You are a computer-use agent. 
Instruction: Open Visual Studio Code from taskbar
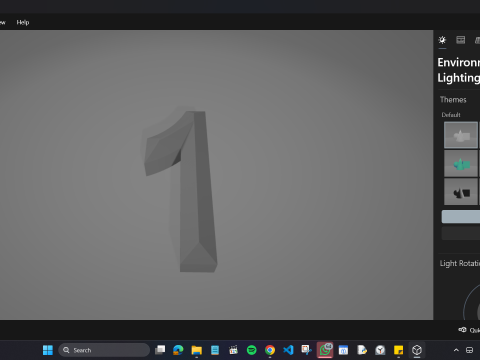point(288,350)
